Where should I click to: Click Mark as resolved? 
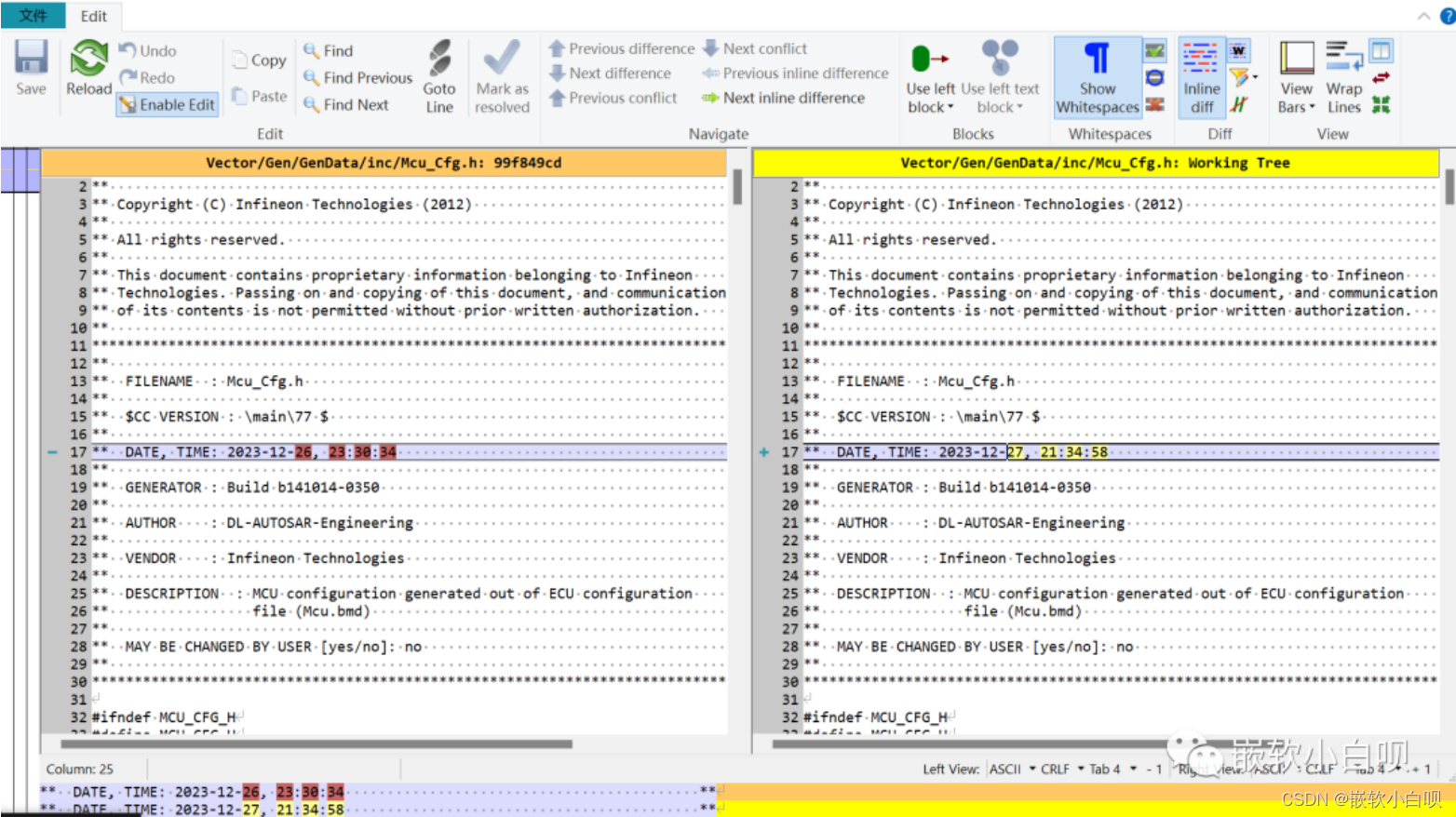pyautogui.click(x=502, y=76)
